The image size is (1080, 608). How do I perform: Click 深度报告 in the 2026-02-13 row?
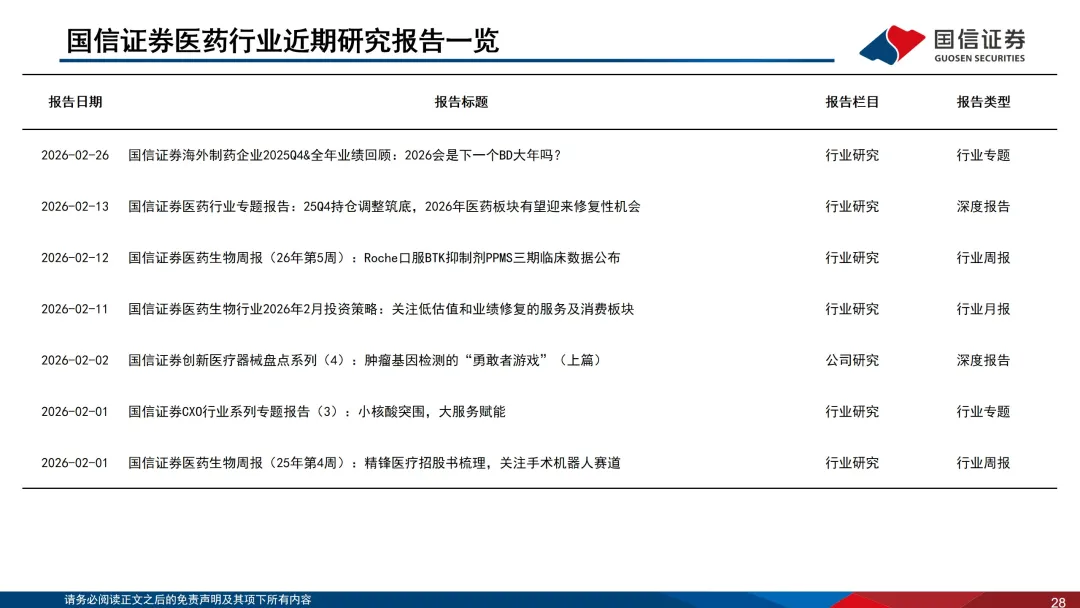[983, 207]
